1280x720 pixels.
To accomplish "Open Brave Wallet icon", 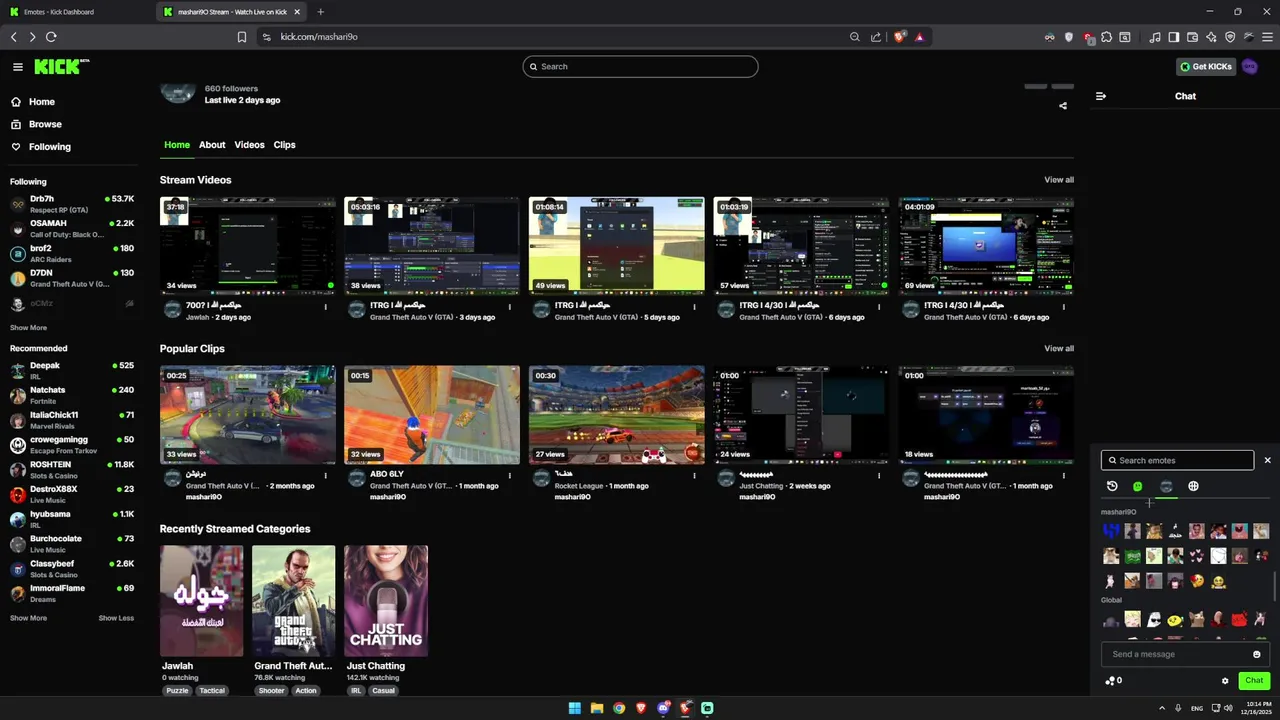I will (x=1192, y=37).
